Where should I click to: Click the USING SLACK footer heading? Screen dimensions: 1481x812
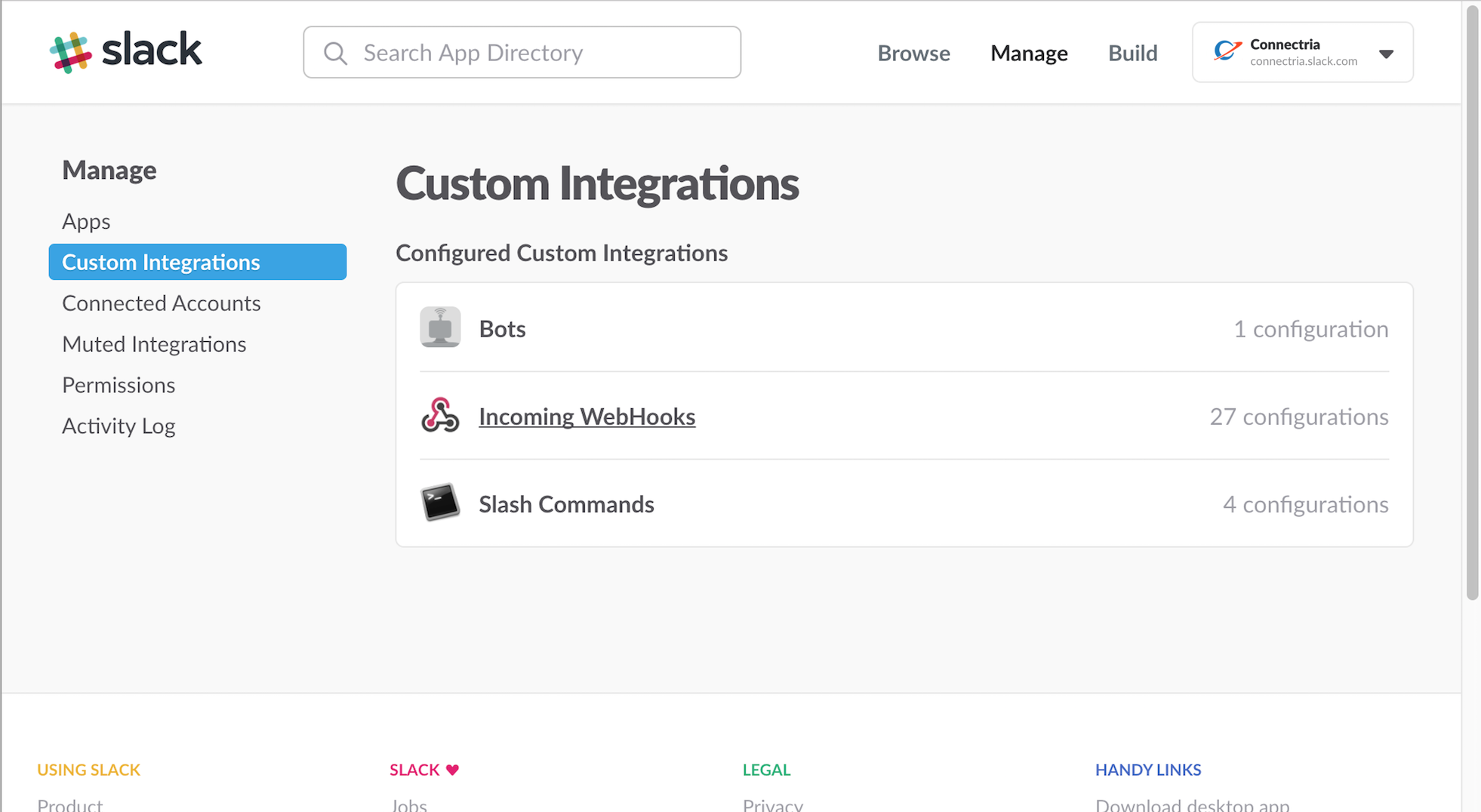pos(89,770)
